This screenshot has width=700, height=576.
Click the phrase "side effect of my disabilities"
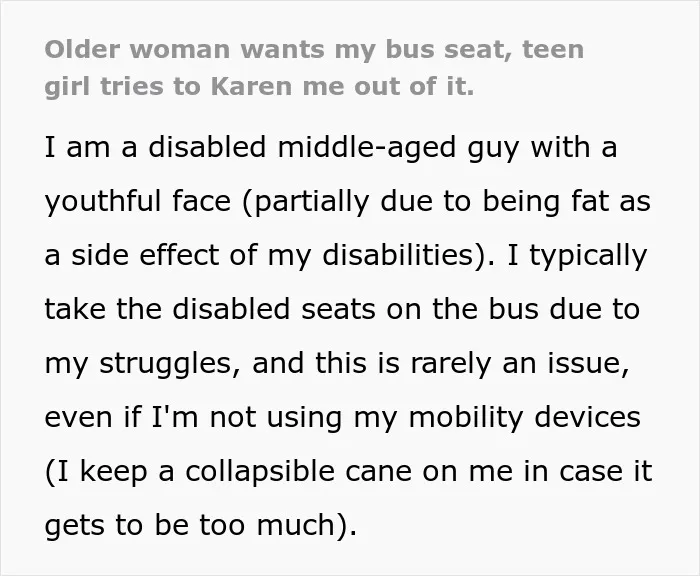coord(272,256)
